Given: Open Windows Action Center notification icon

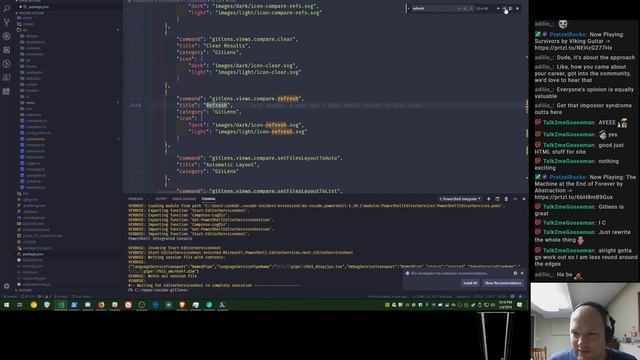Looking at the screenshot, I should (x=520, y=305).
